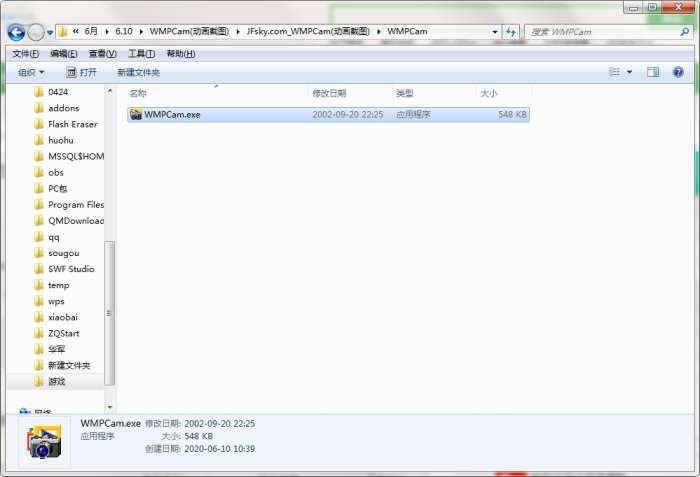Expand the address bar history dropdown
Screen dimensions: 700x477
click(495, 32)
